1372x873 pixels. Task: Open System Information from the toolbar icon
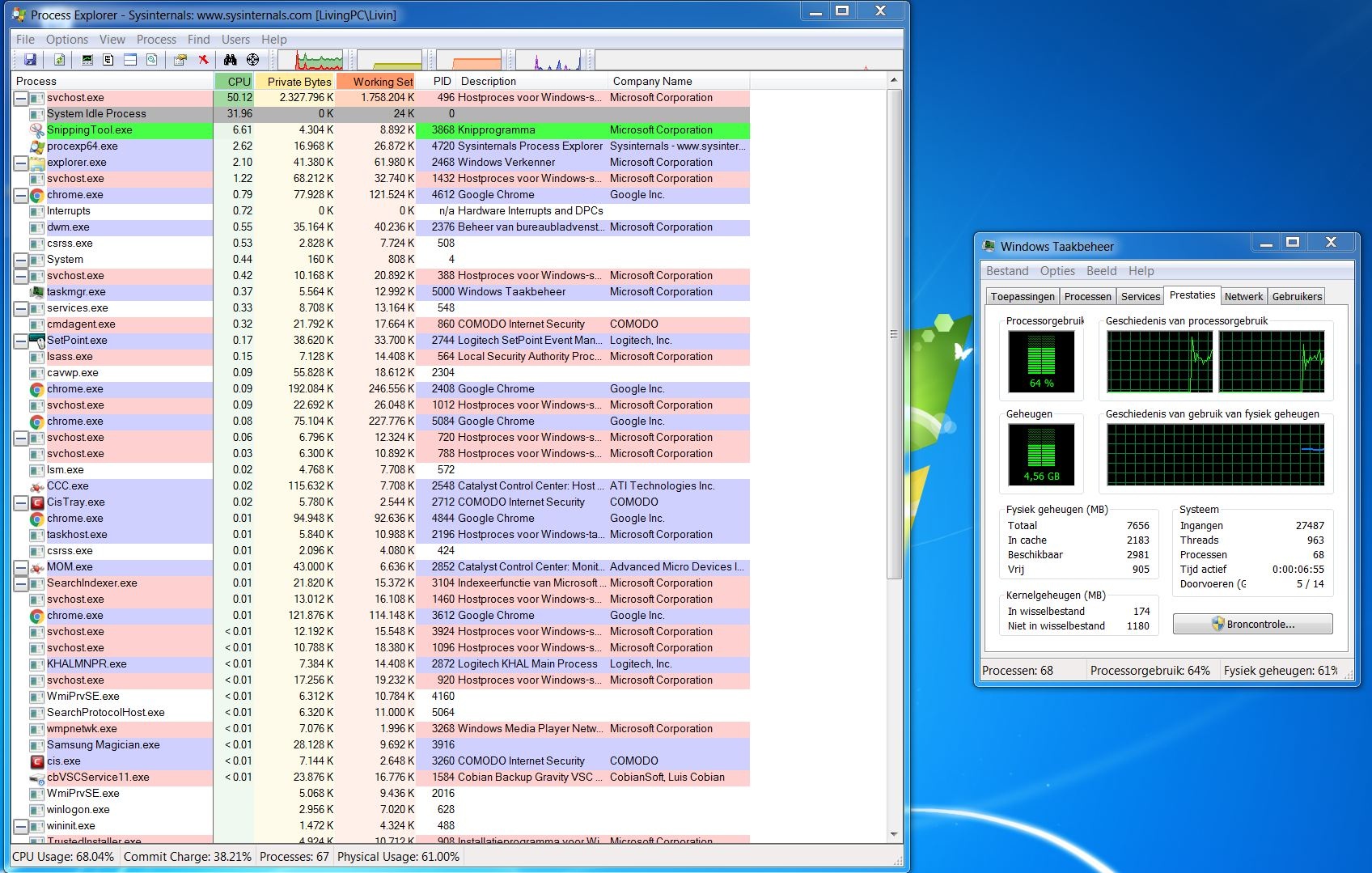[87, 60]
